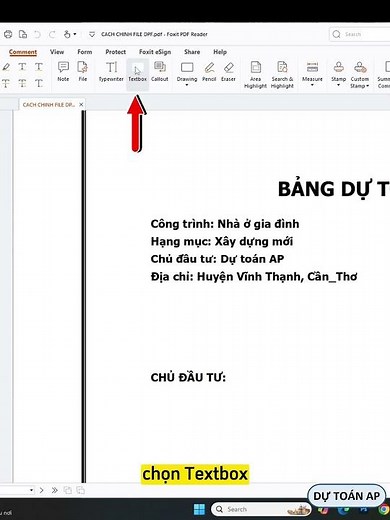Click the Search field in title bar
This screenshot has height=520, width=390.
359,34
